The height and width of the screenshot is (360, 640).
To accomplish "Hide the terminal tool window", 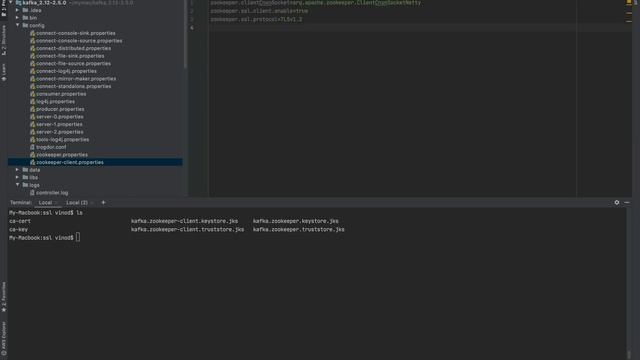I will tap(627, 202).
